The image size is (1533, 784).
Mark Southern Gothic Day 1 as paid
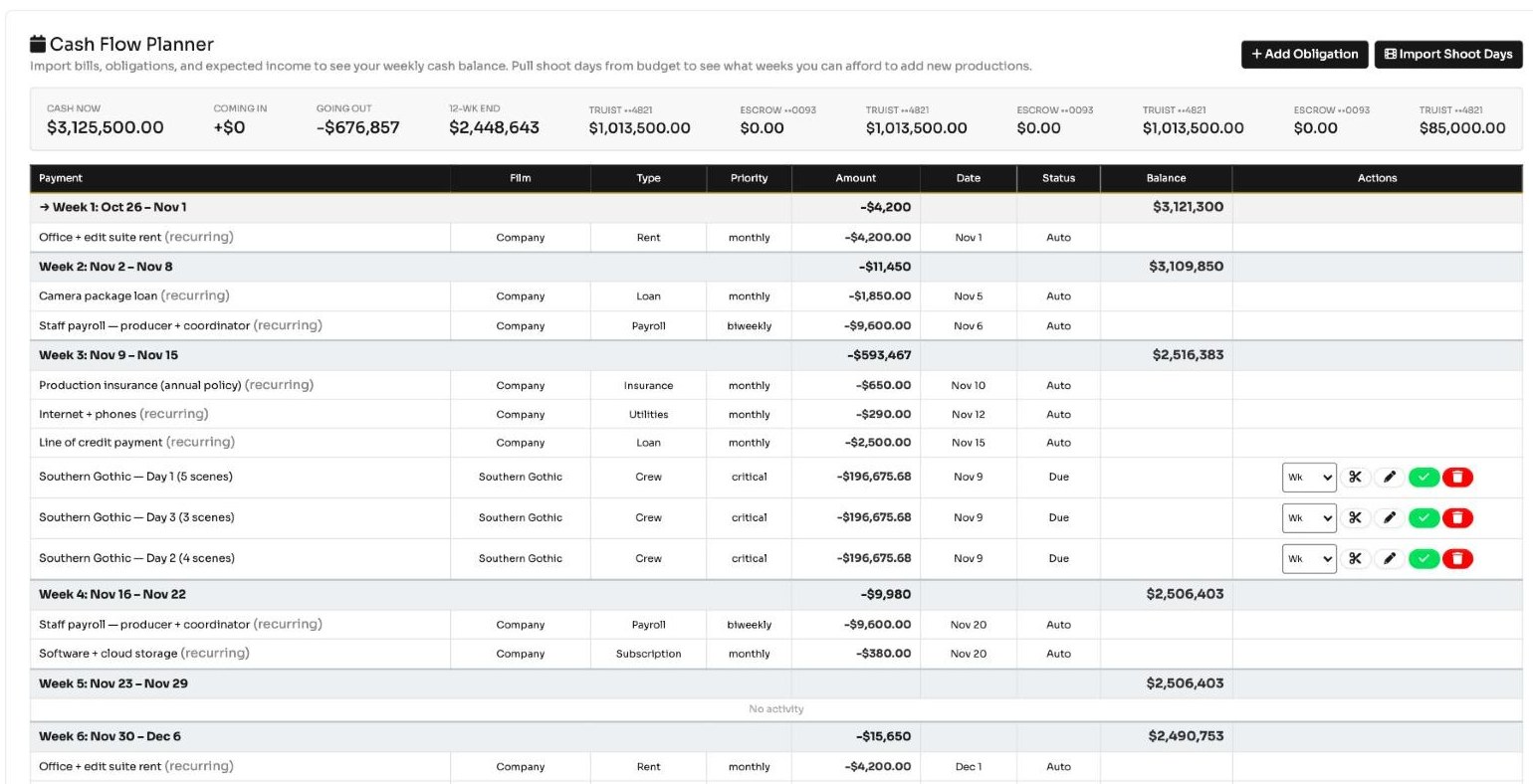coord(1423,477)
